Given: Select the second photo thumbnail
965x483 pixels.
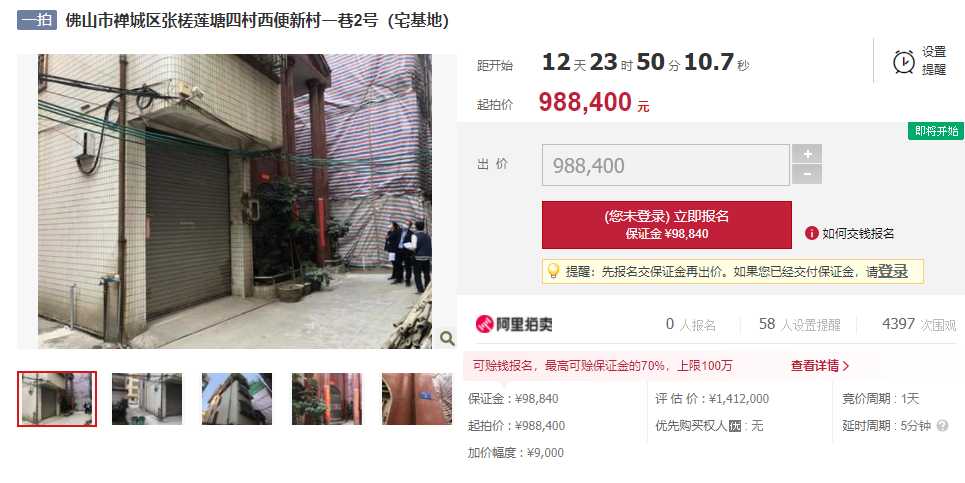Looking at the screenshot, I should pos(146,399).
